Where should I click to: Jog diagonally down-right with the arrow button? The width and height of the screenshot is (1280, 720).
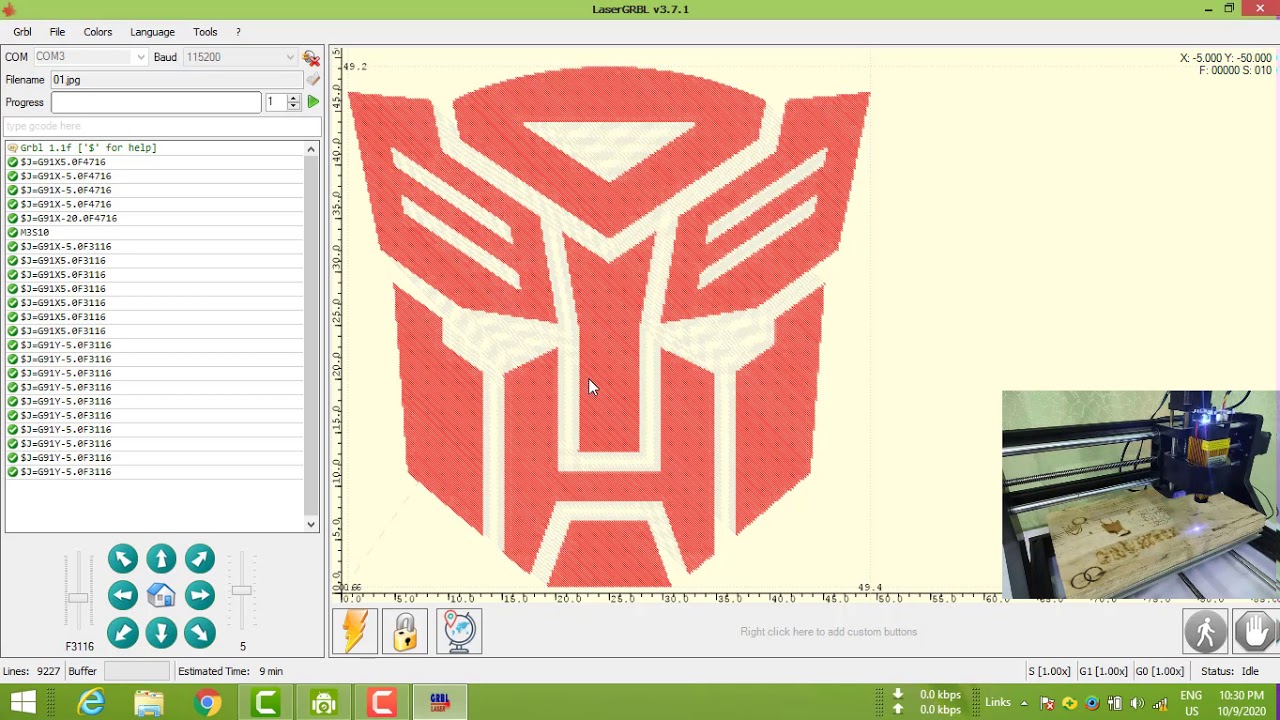pos(199,633)
